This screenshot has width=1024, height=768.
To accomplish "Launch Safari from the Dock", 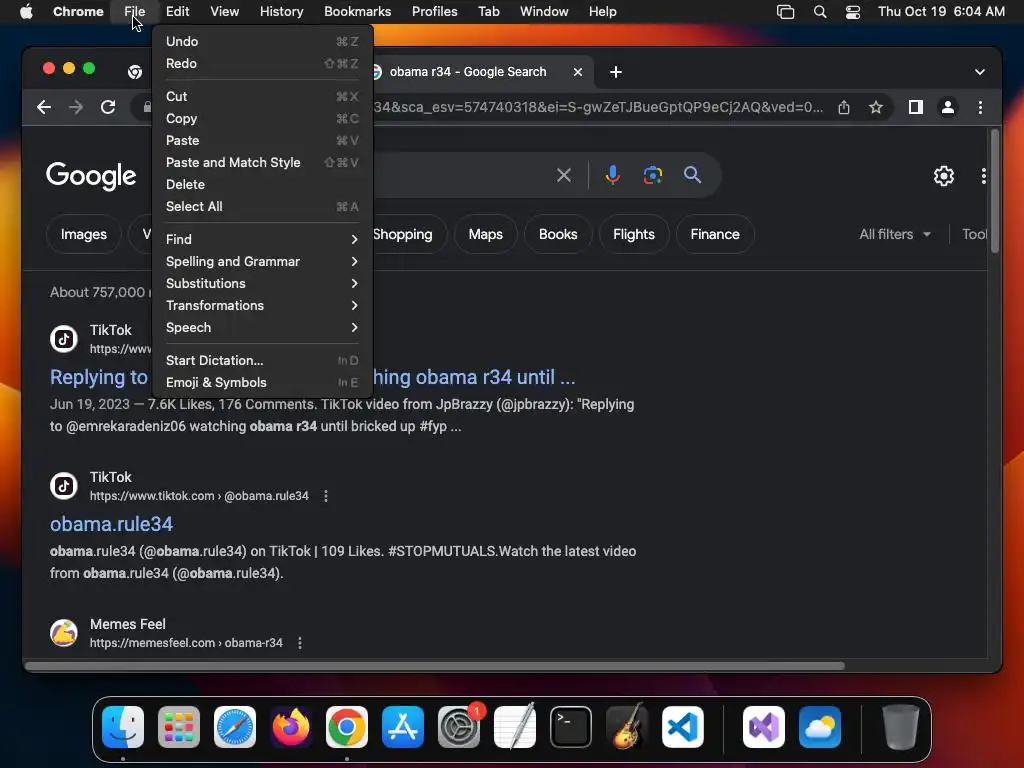I will click(234, 727).
